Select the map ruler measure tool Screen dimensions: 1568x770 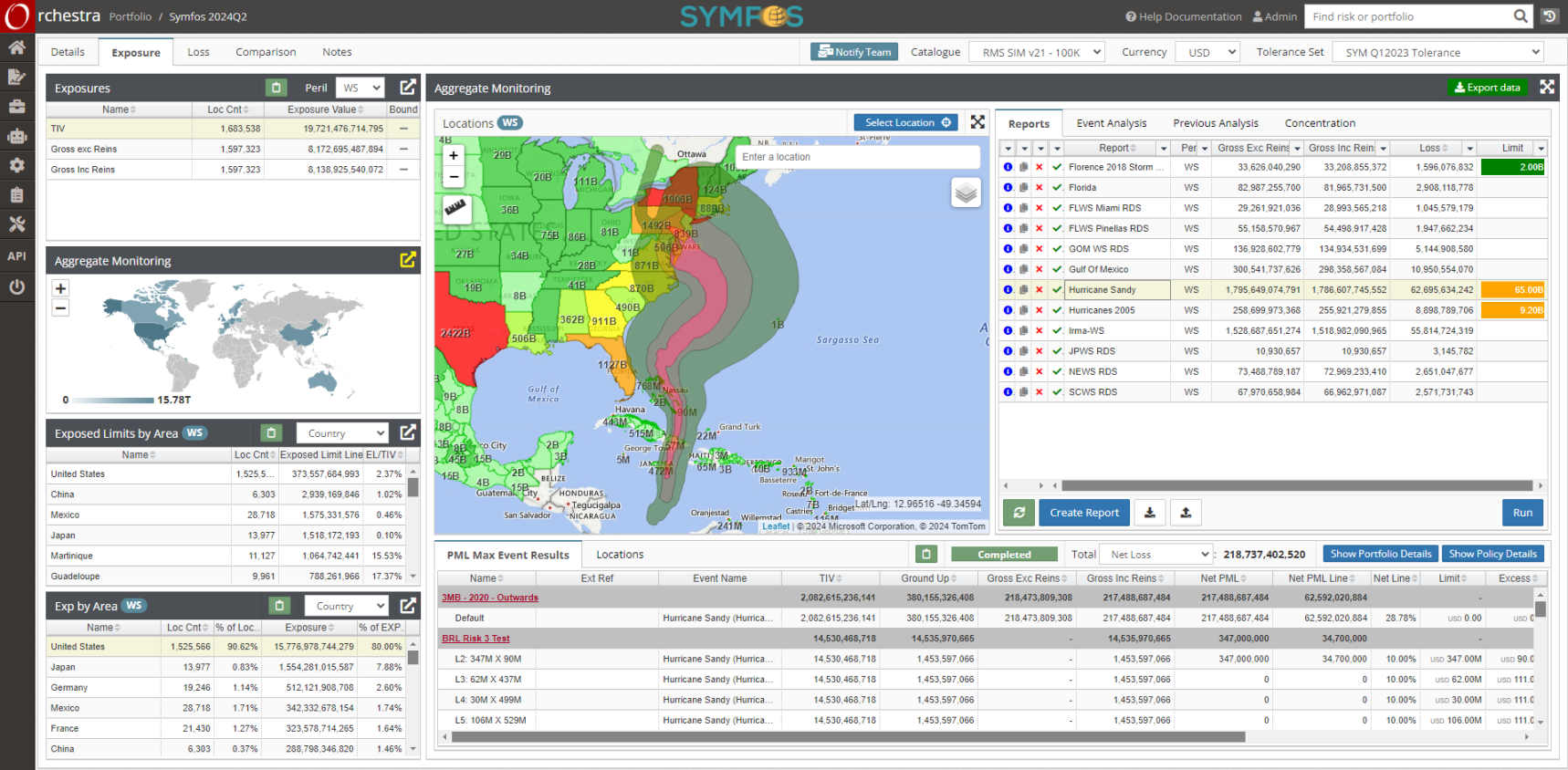pyautogui.click(x=455, y=209)
